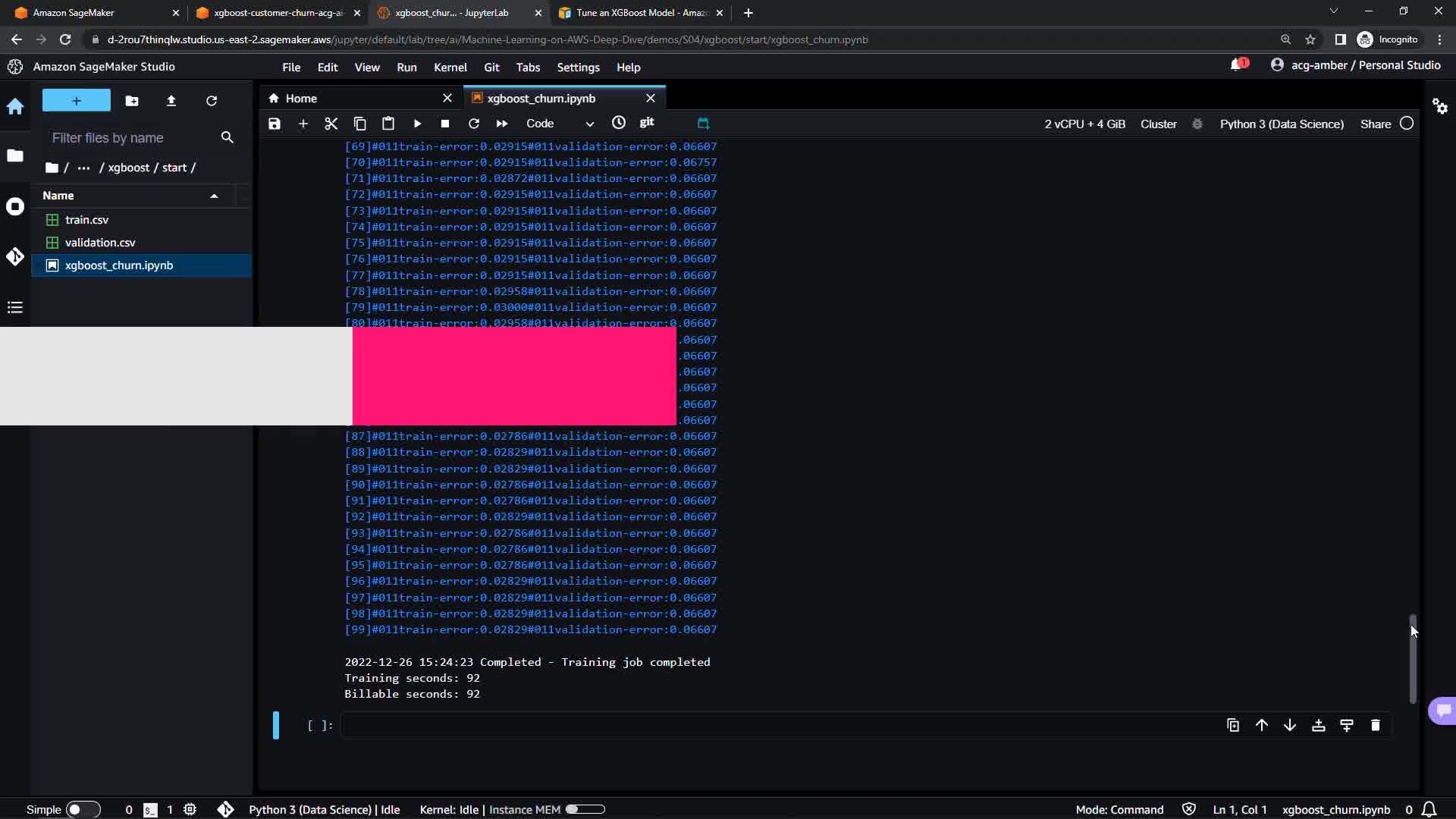Open the Git sidebar panel
This screenshot has width=1456, height=819.
15,257
